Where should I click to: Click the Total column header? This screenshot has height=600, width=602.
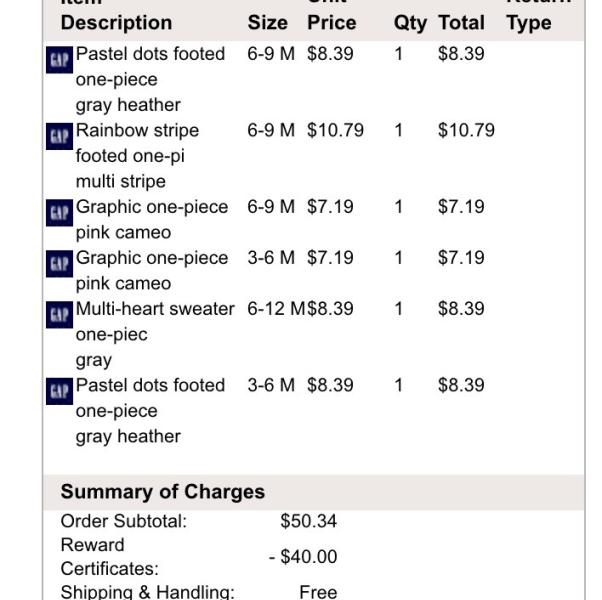click(461, 23)
